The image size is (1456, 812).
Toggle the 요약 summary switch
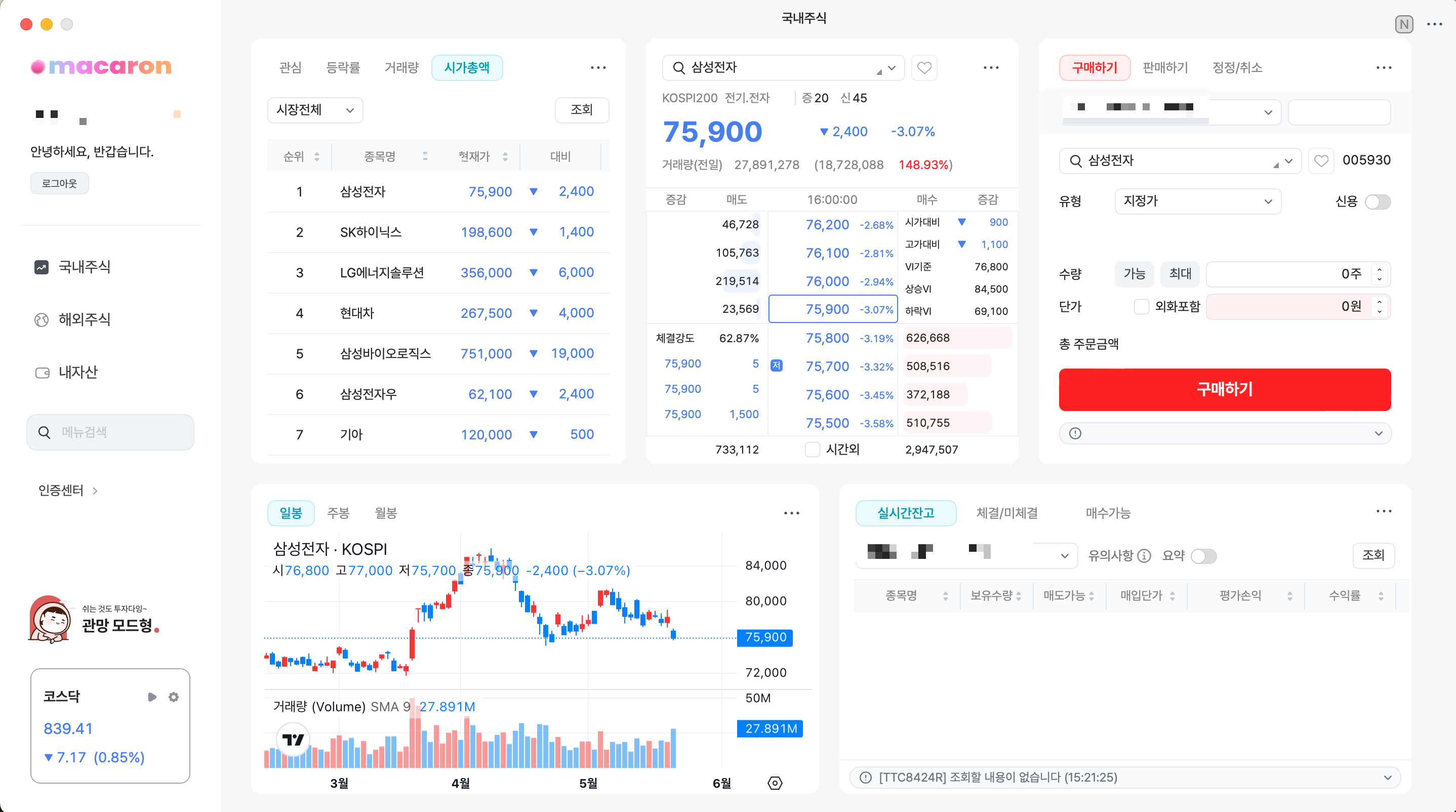point(1203,556)
